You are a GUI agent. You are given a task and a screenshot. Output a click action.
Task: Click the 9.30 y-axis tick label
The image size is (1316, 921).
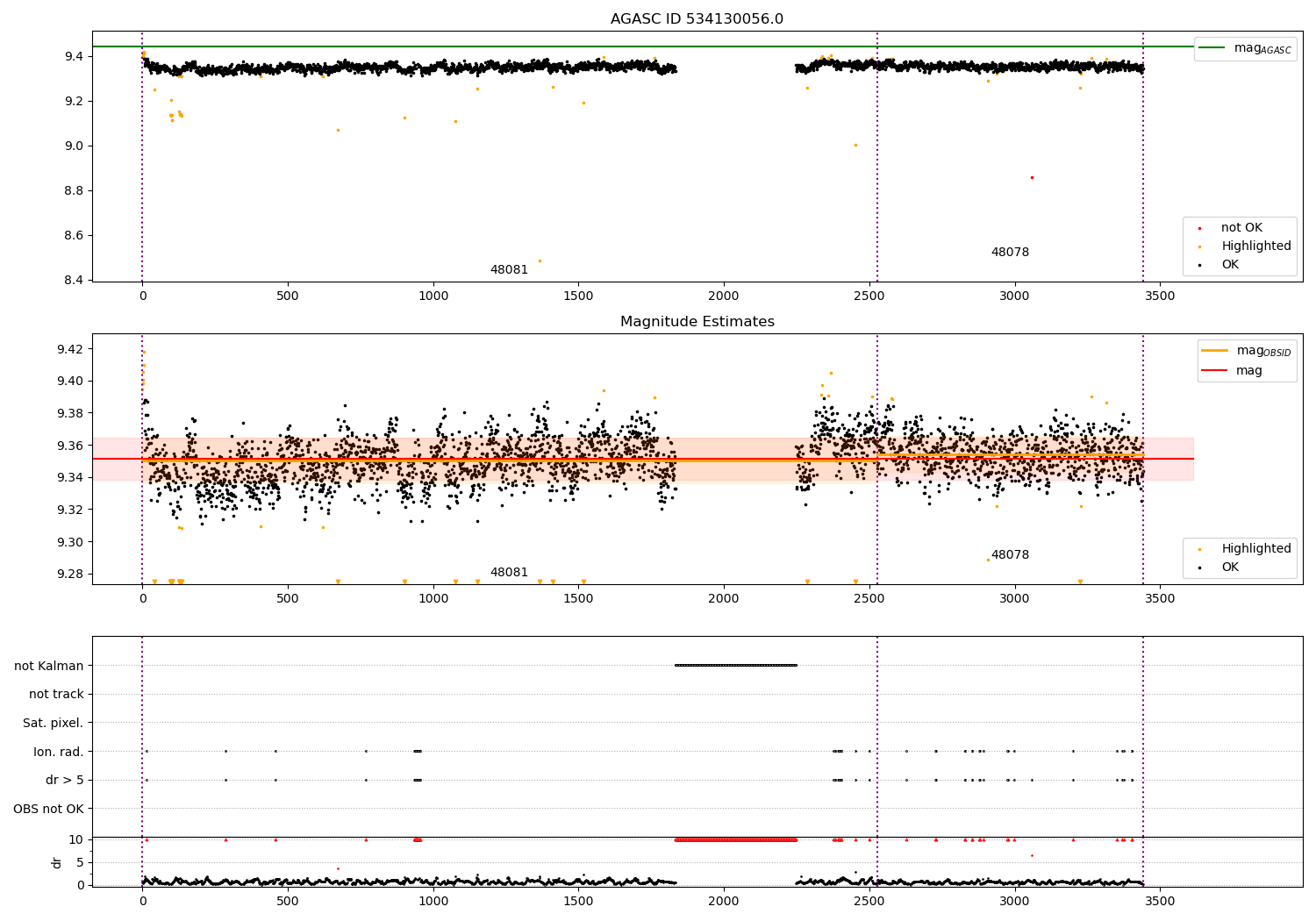point(70,542)
